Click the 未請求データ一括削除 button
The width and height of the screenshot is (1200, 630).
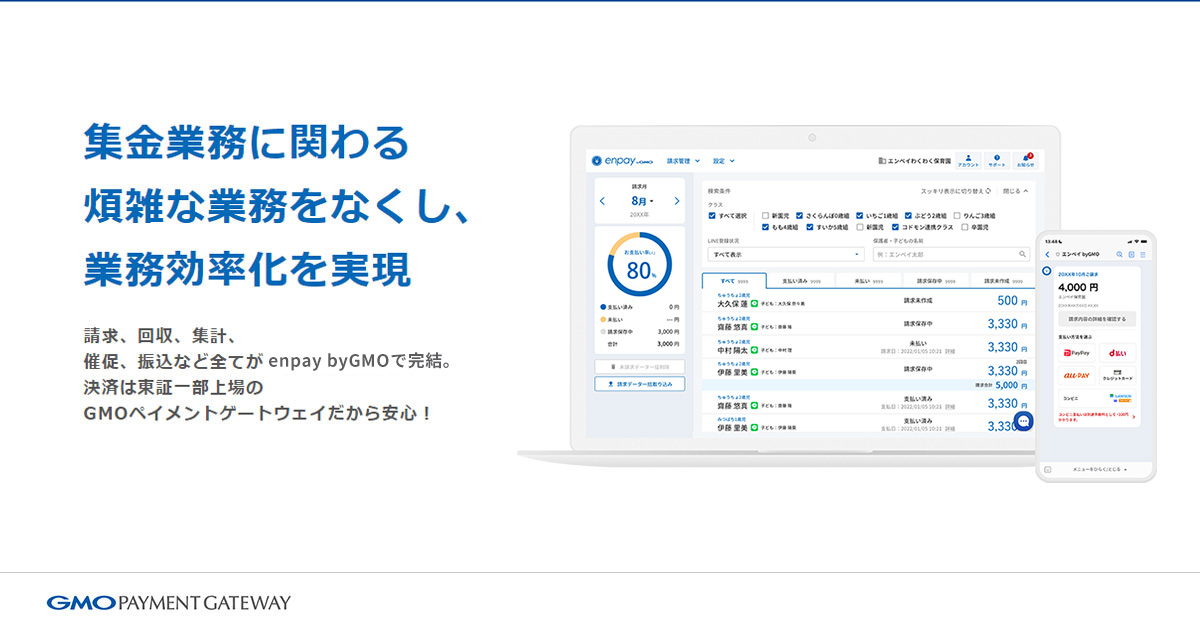[x=639, y=367]
